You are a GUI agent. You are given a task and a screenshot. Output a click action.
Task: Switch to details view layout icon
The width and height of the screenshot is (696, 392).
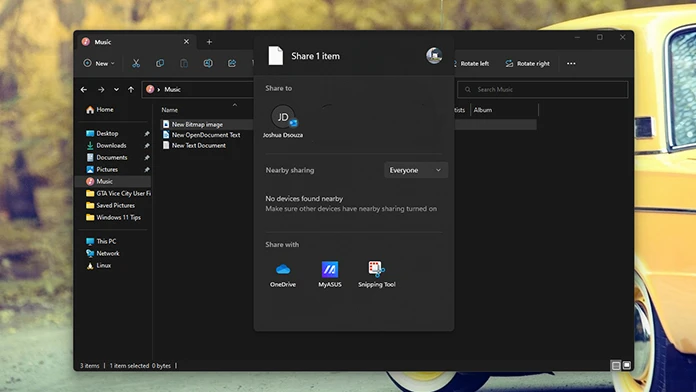616,365
